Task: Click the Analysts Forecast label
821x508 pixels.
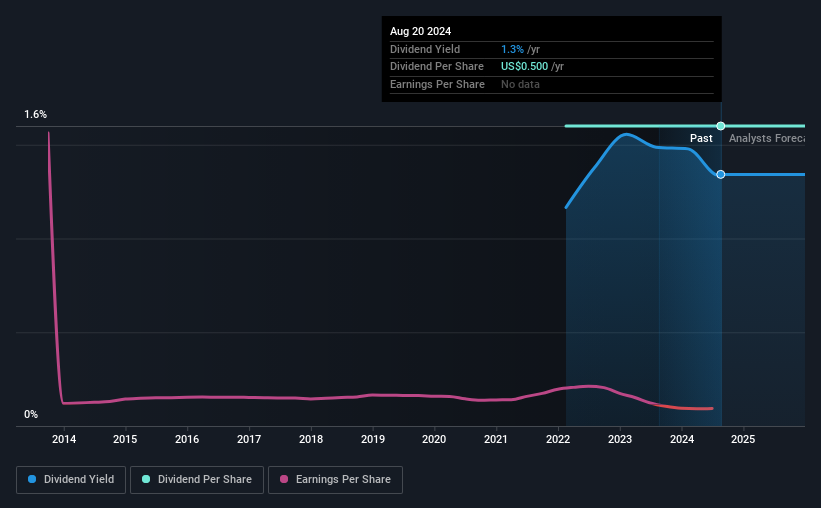Action: [767, 138]
